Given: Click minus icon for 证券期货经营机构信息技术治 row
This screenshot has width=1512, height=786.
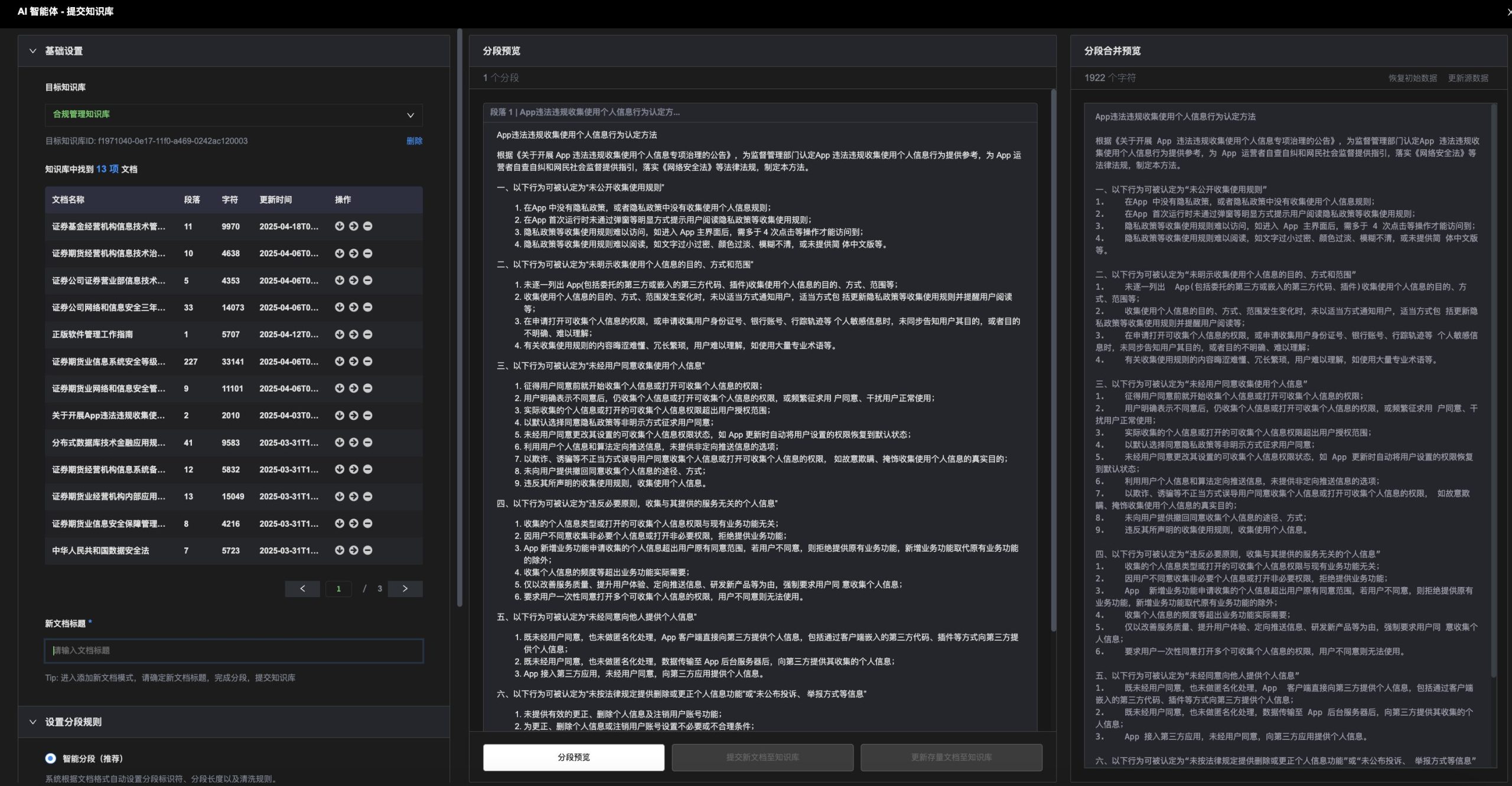Looking at the screenshot, I should (367, 253).
